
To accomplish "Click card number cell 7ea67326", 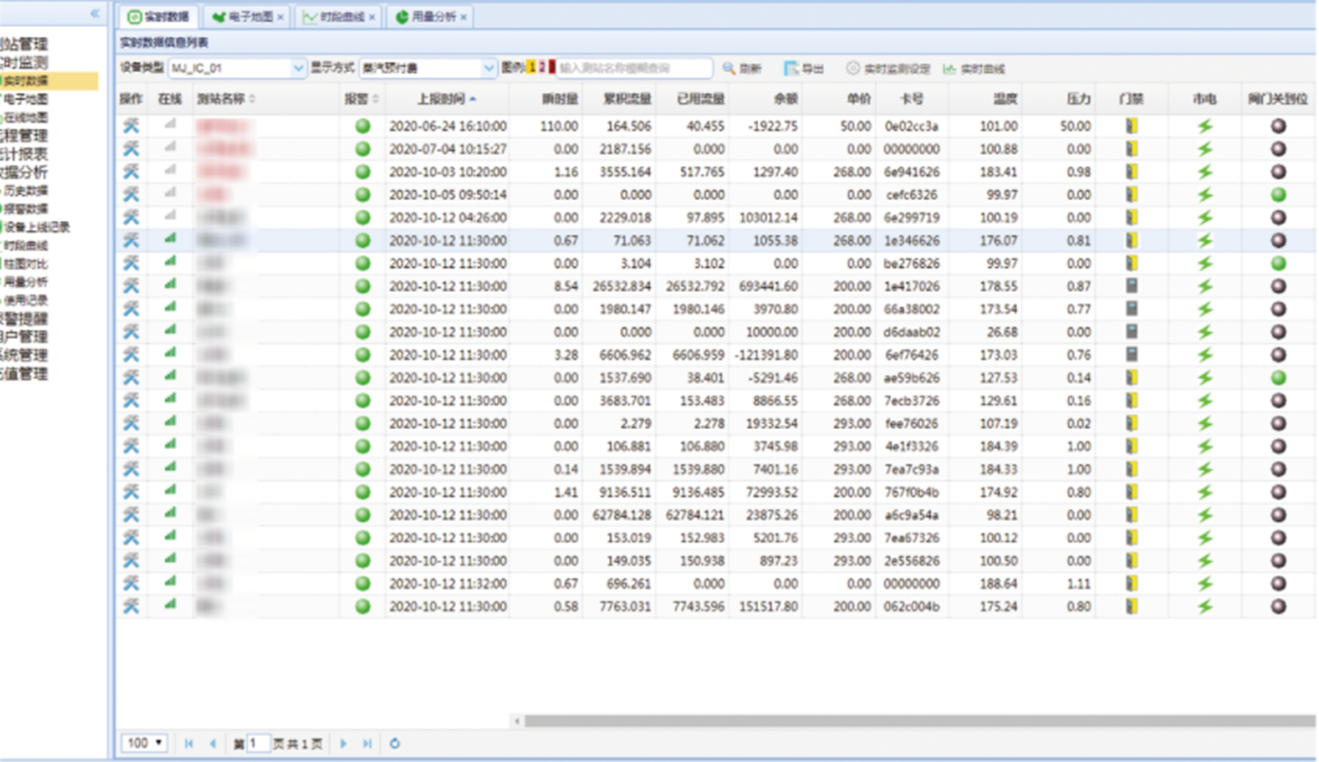I will coord(912,538).
